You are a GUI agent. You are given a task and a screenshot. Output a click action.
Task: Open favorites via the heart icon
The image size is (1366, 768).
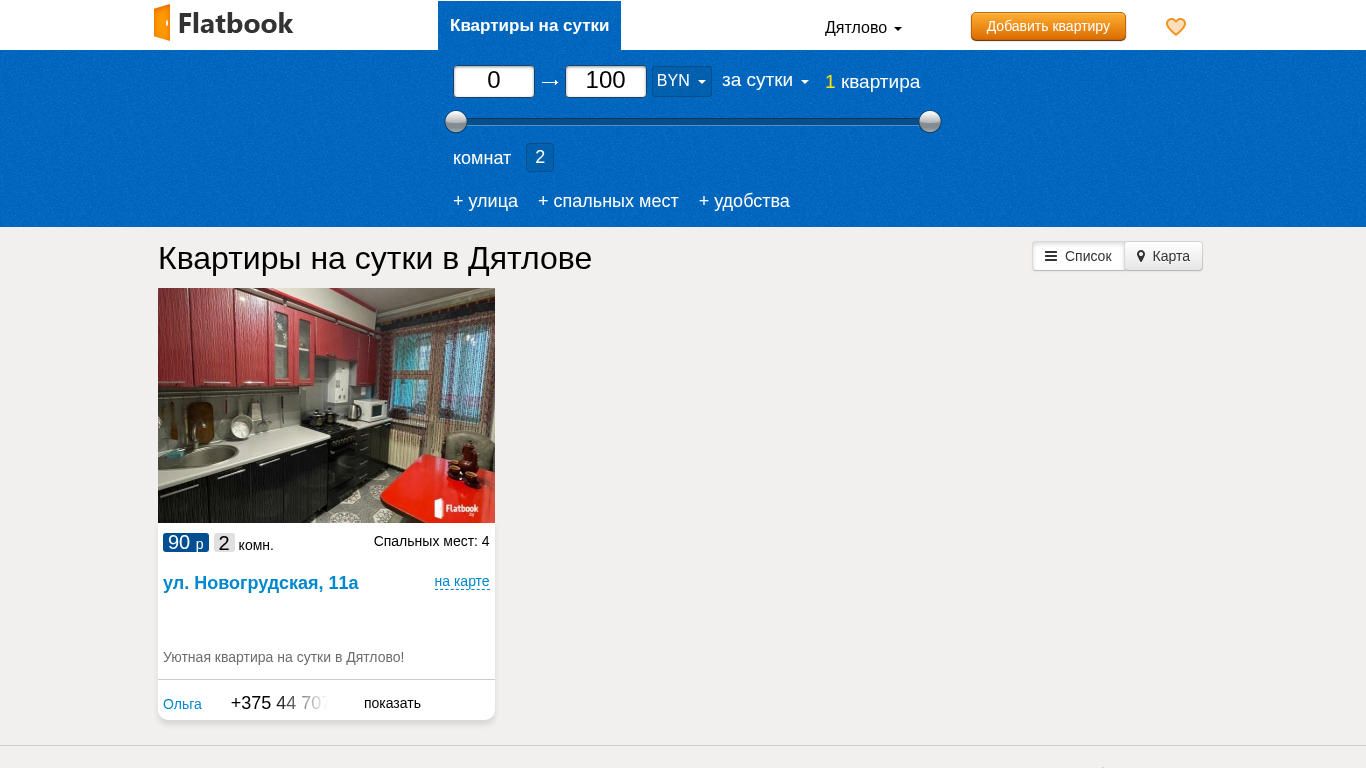(1176, 27)
